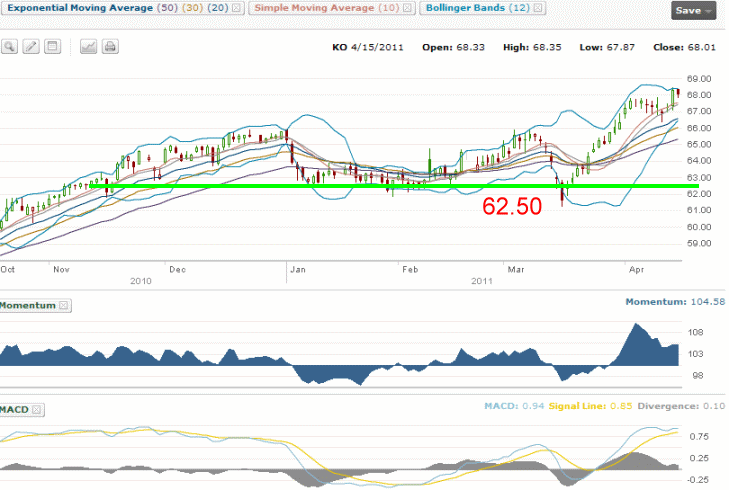729x490 pixels.
Task: Click the Momentum panel label
Action: pos(28,305)
